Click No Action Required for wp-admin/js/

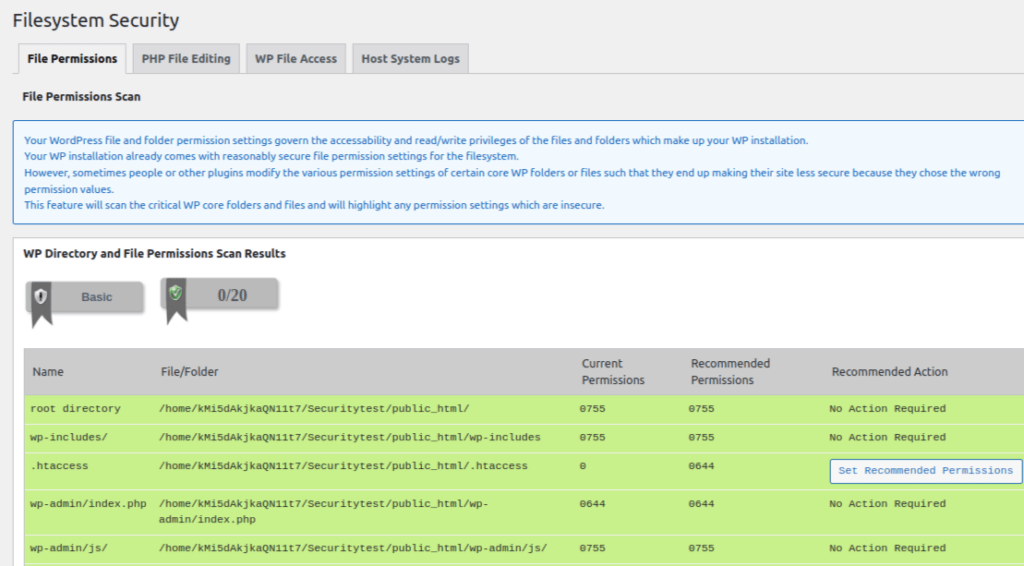(x=888, y=548)
